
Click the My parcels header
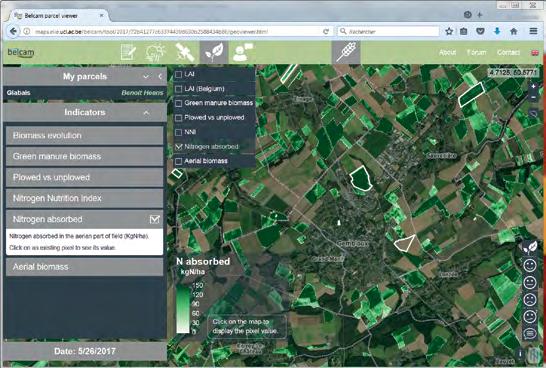(x=85, y=76)
